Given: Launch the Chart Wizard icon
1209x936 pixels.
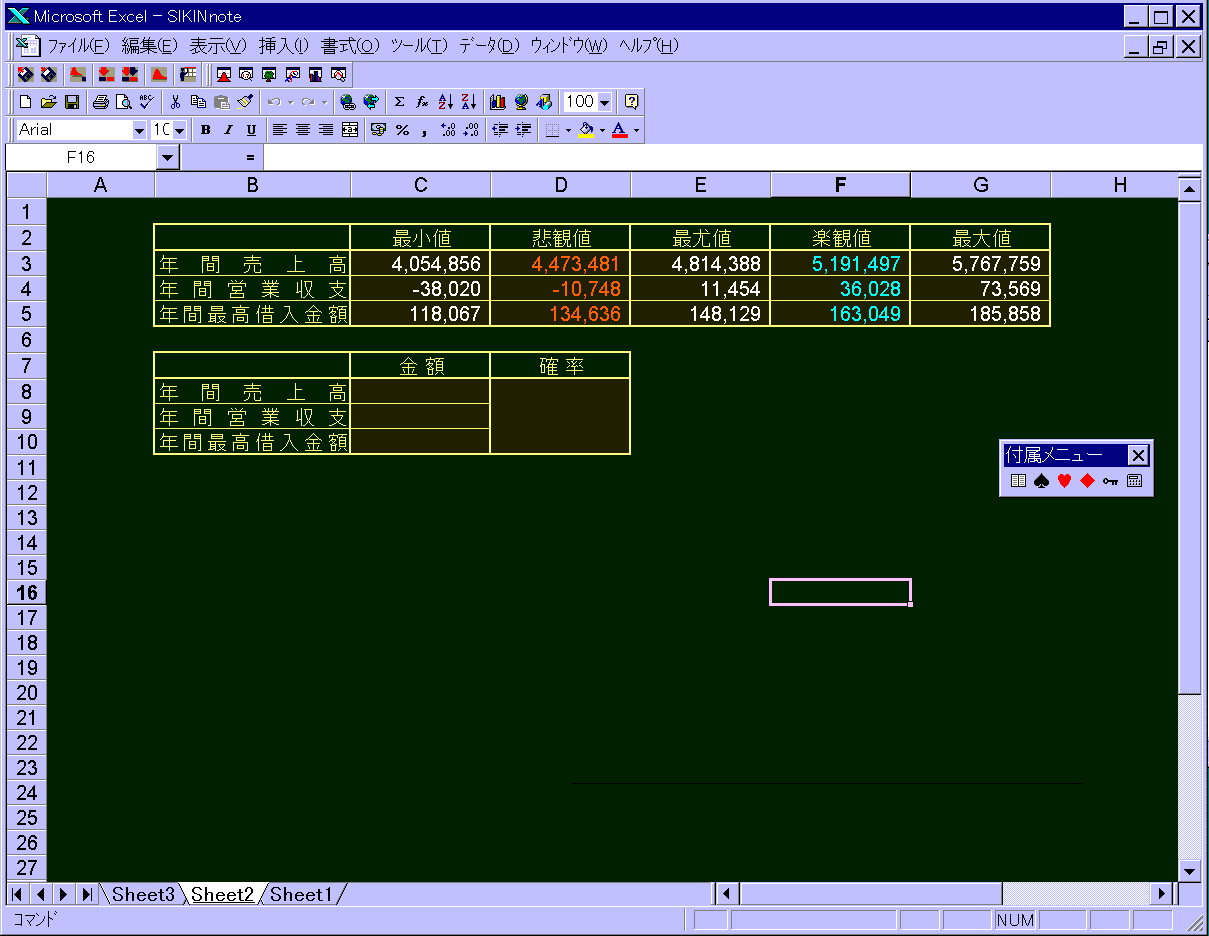Looking at the screenshot, I should 498,102.
